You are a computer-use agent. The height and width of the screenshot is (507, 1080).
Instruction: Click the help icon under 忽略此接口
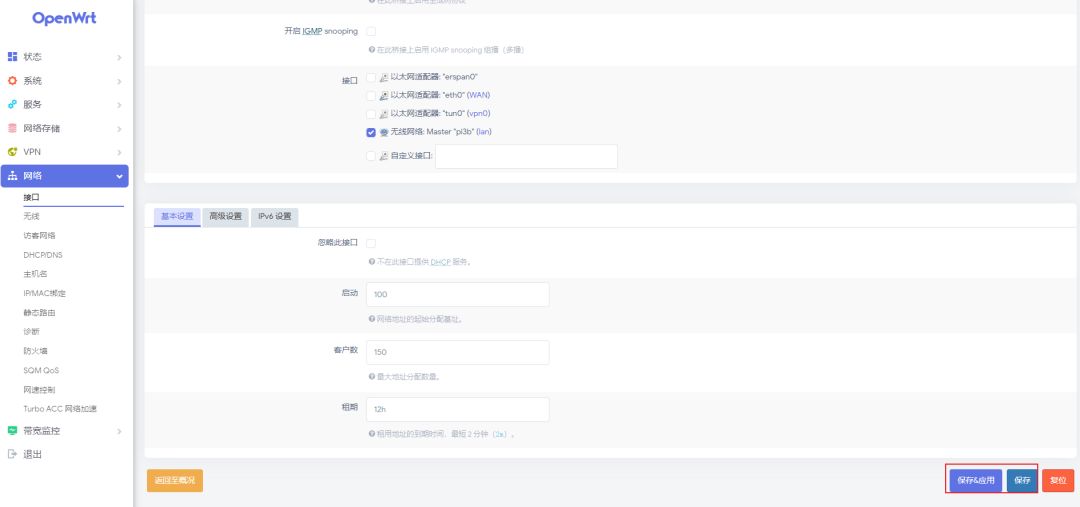[372, 262]
